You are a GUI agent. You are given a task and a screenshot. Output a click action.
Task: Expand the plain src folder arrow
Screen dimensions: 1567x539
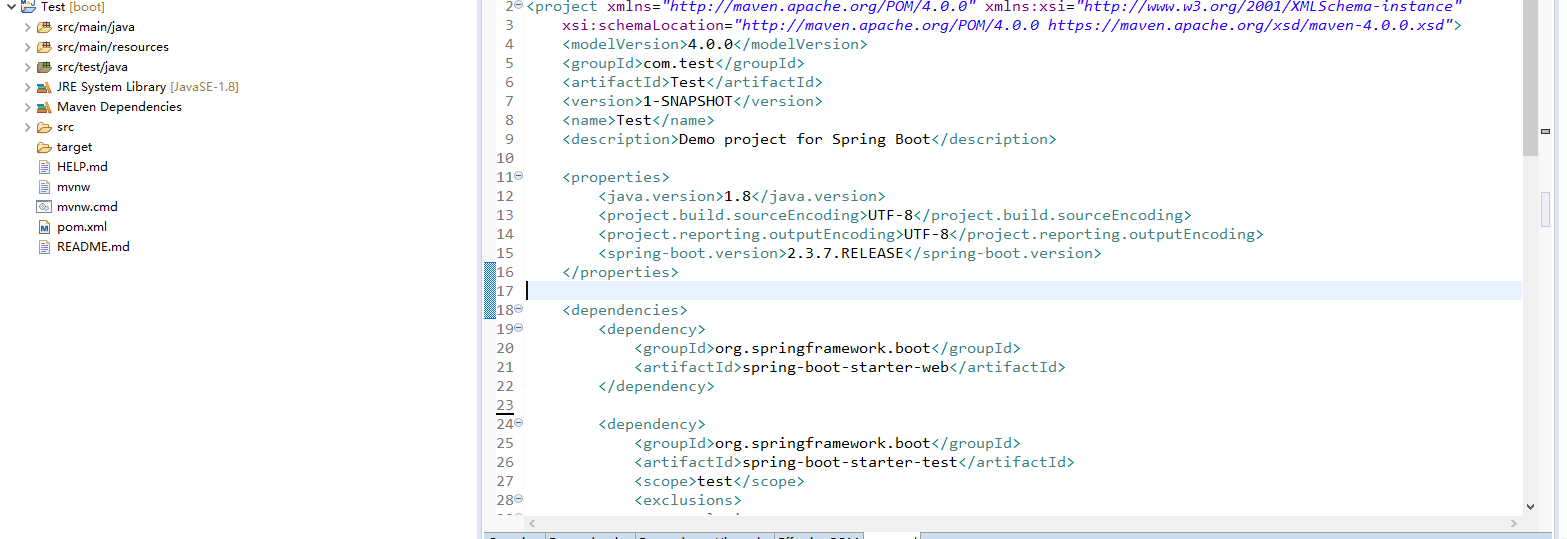[x=28, y=127]
